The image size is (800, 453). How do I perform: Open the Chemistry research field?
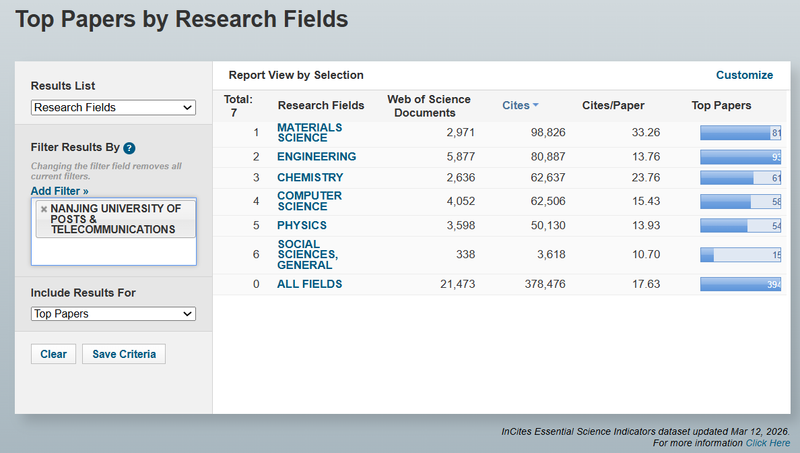(x=310, y=178)
